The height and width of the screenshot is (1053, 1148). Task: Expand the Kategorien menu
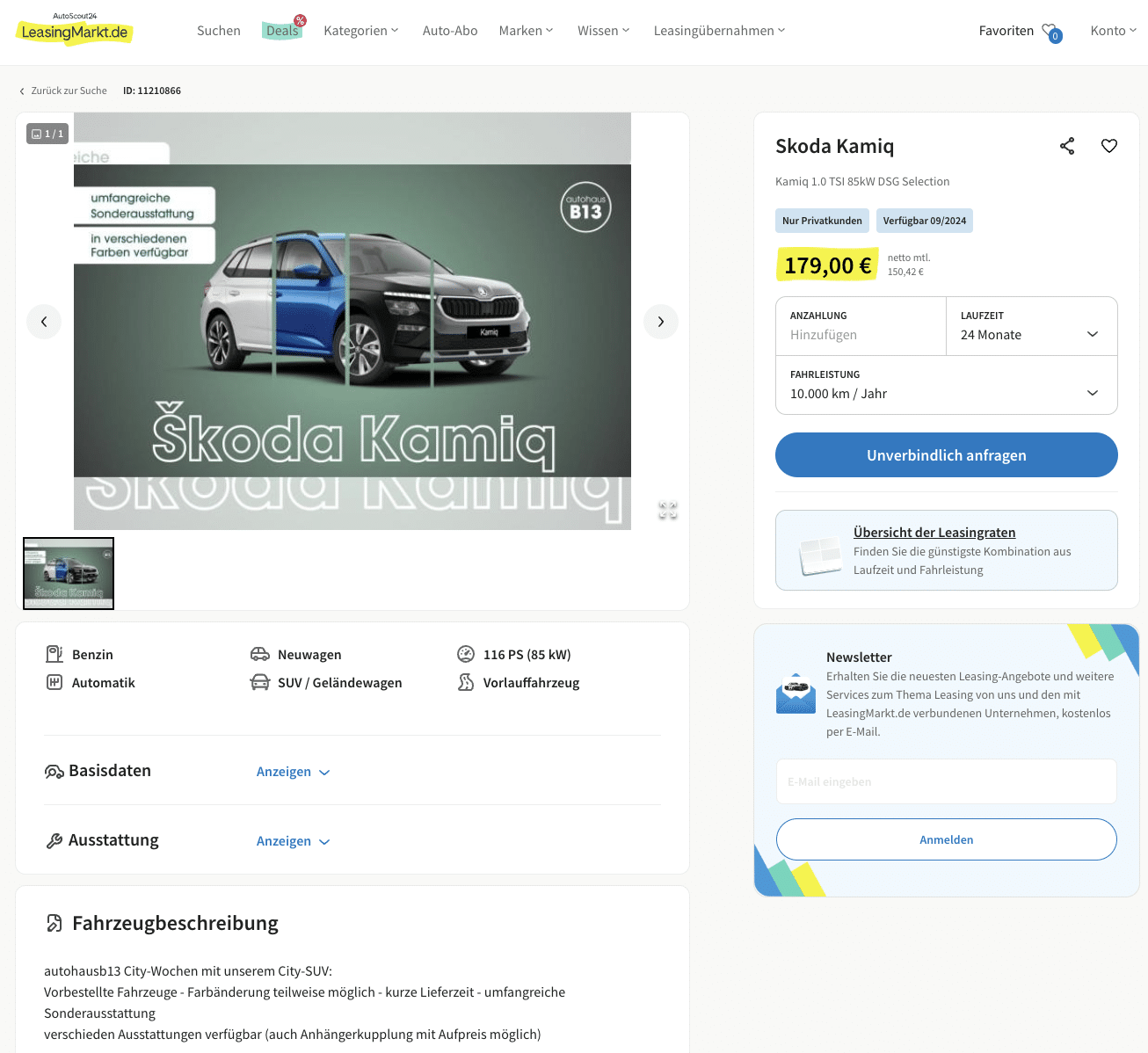tap(361, 31)
